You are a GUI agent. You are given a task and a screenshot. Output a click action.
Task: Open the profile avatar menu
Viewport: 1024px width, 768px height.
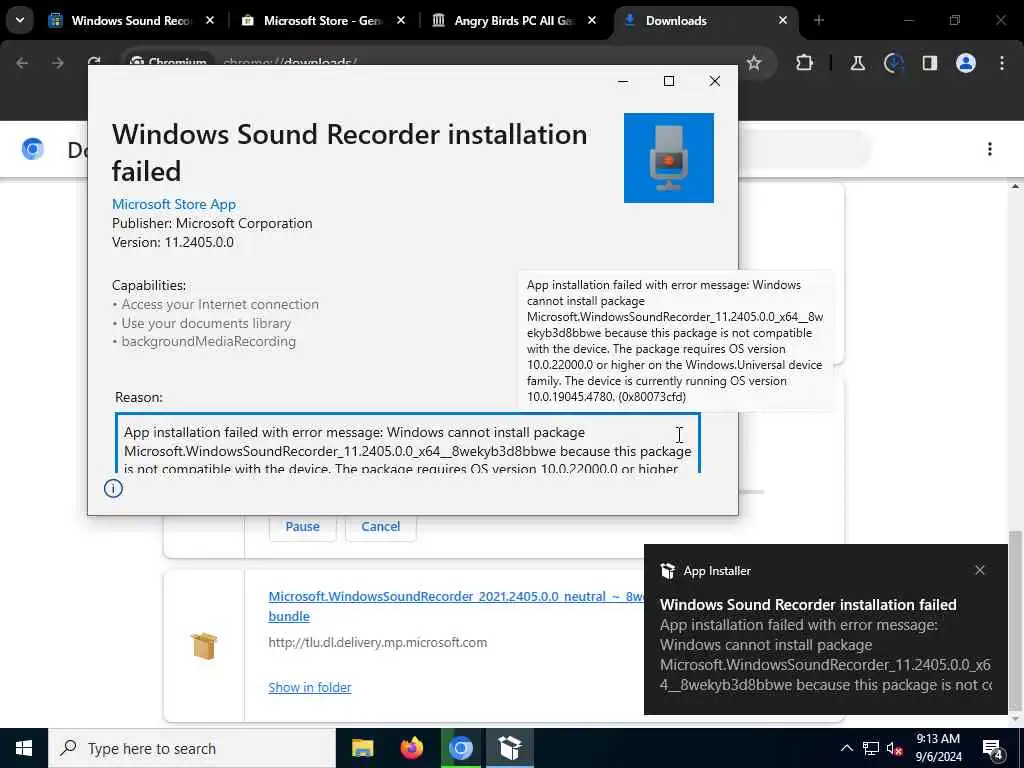click(x=966, y=63)
